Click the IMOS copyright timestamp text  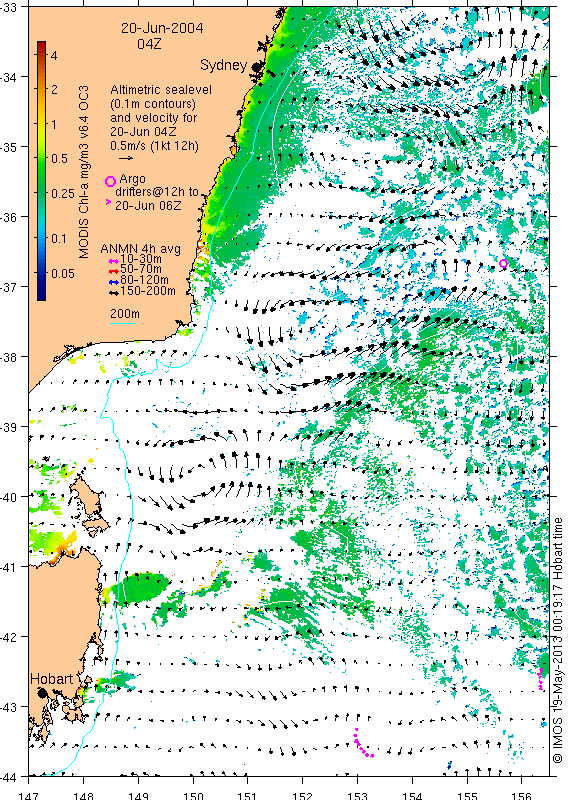point(558,640)
